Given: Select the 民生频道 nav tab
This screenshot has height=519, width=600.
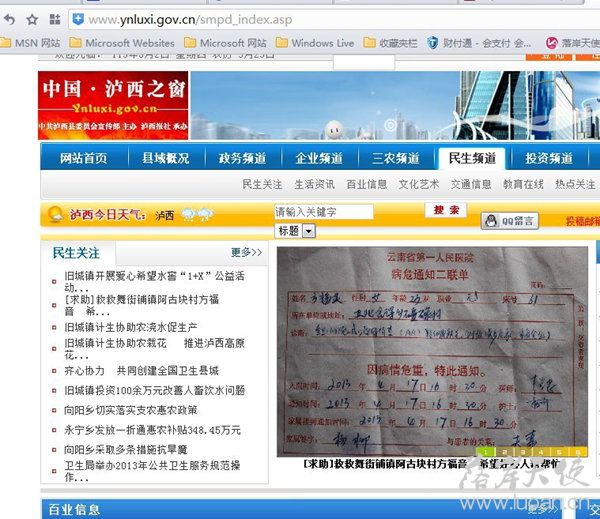Looking at the screenshot, I should click(472, 158).
